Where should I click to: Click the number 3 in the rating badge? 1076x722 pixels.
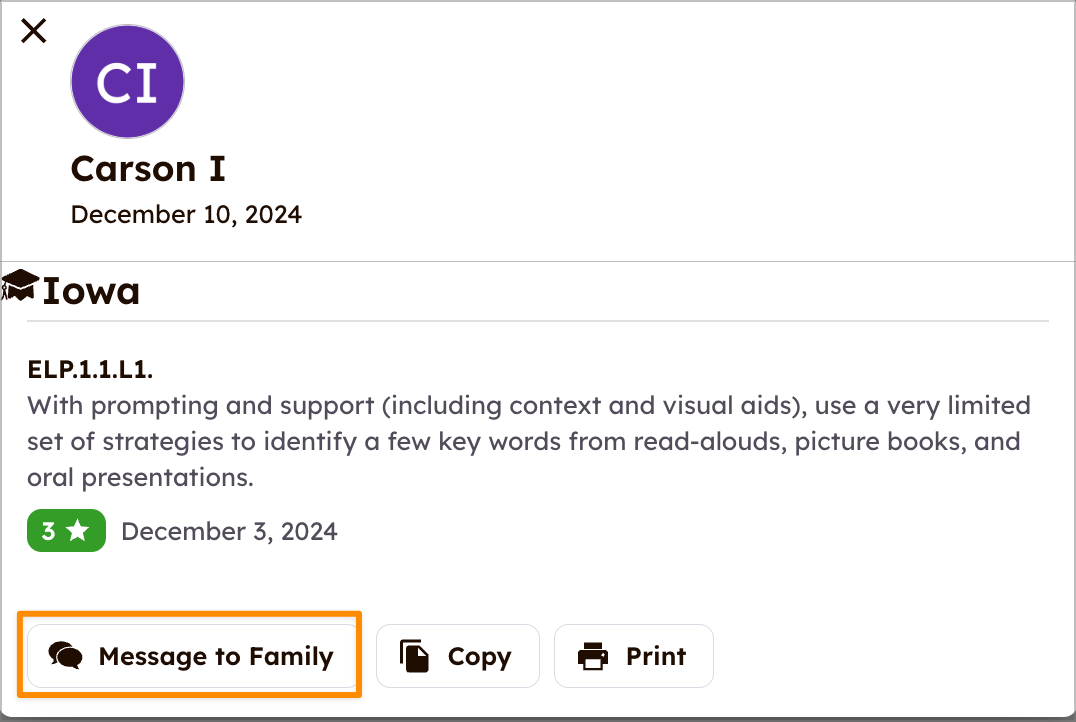(48, 531)
